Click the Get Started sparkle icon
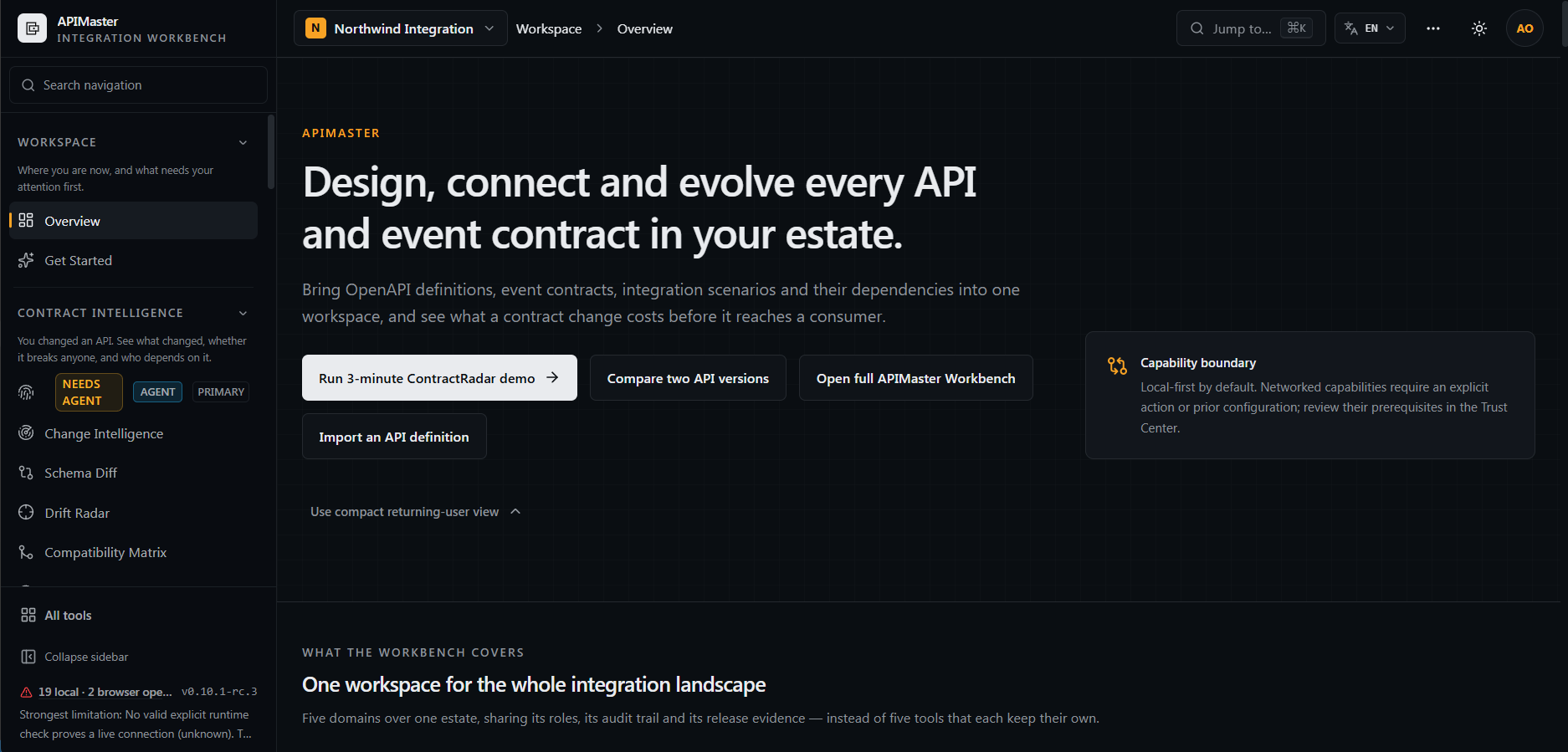Image resolution: width=1568 pixels, height=752 pixels. click(26, 260)
